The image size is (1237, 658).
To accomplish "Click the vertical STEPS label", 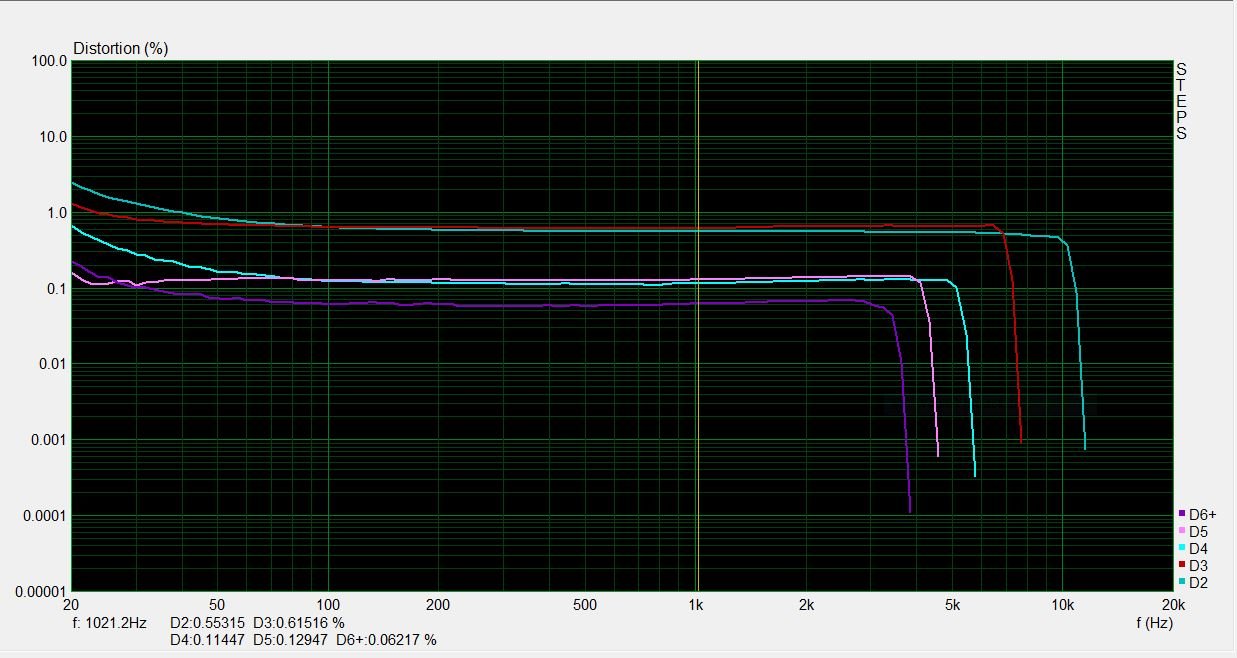I will [1181, 101].
